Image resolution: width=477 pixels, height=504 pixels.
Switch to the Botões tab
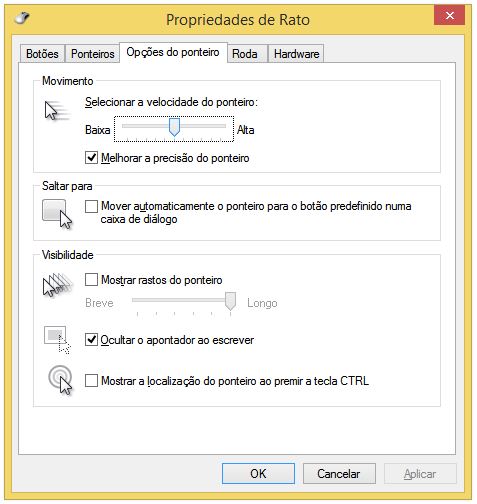pos(42,54)
